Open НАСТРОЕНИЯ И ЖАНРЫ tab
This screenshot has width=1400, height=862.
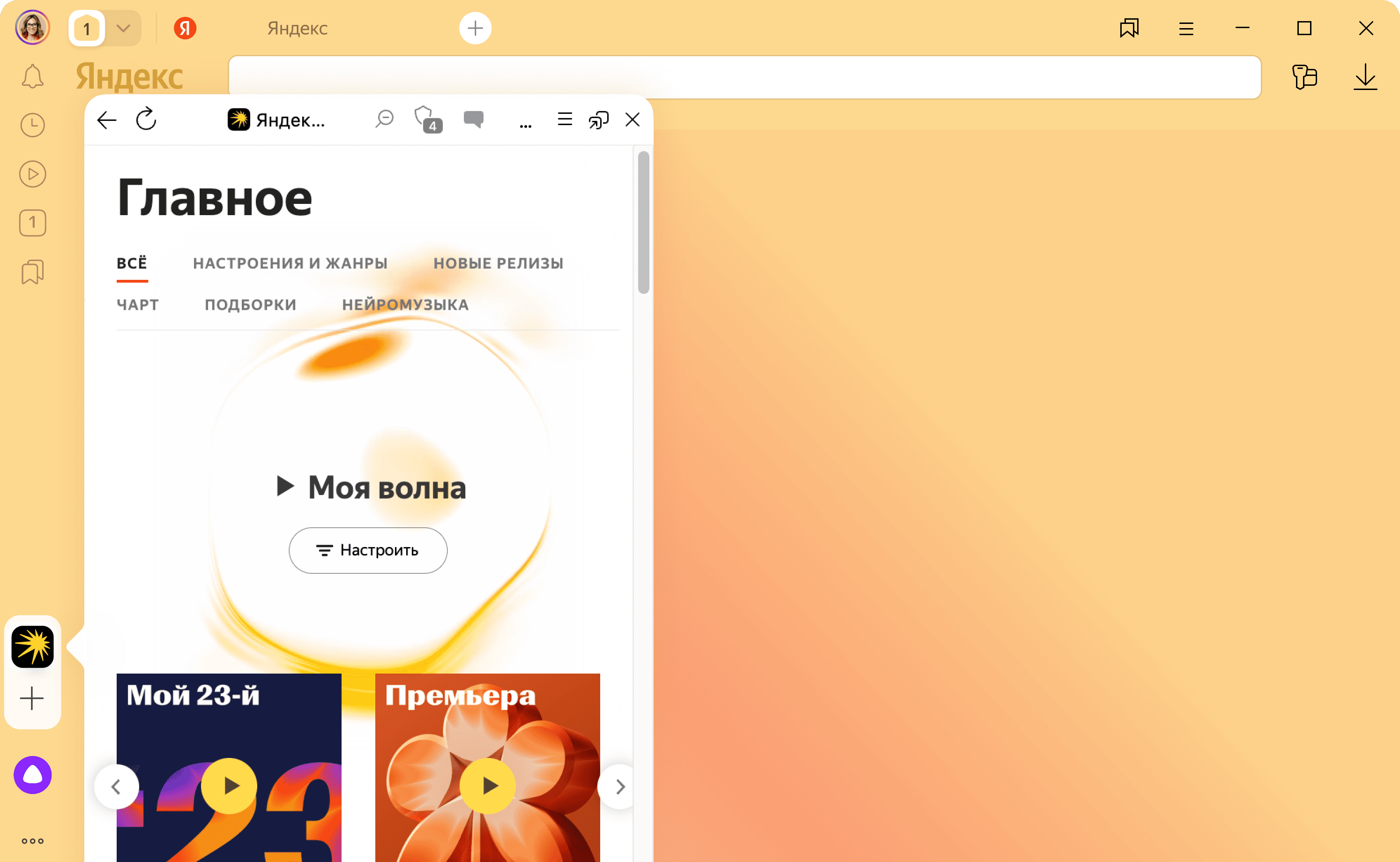[290, 263]
